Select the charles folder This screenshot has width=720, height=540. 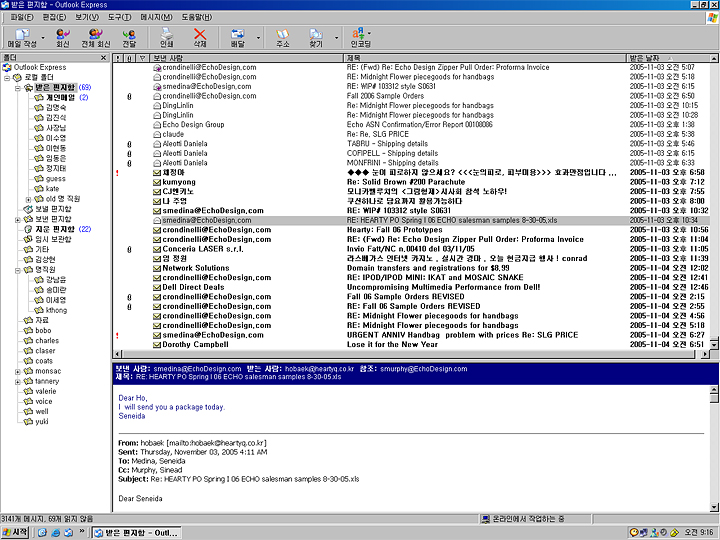click(x=42, y=341)
